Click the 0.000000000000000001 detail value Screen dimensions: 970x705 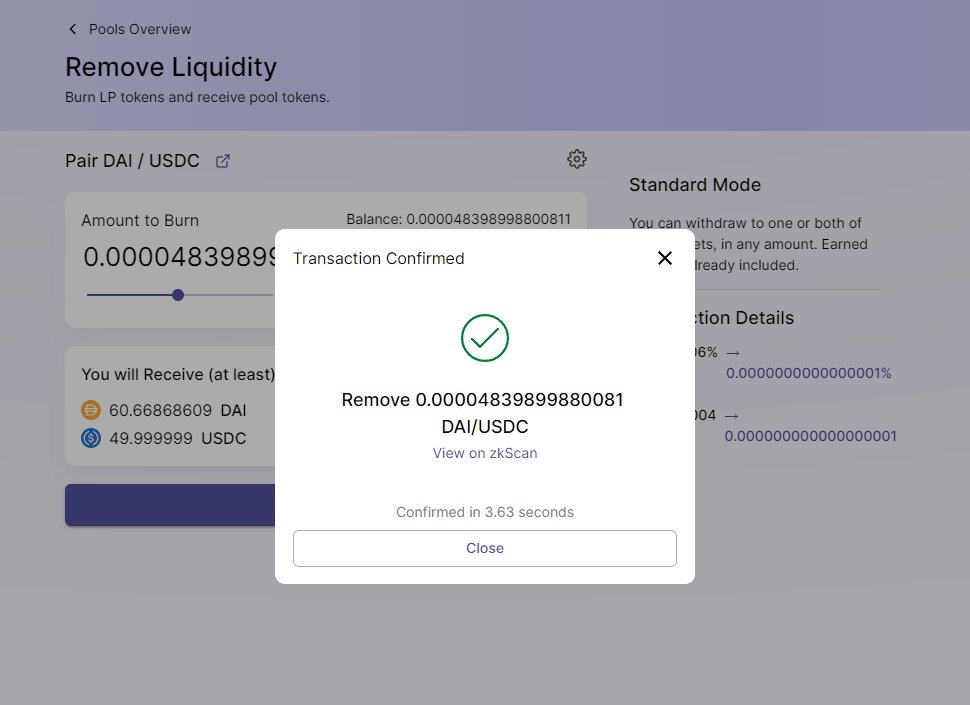pos(810,437)
